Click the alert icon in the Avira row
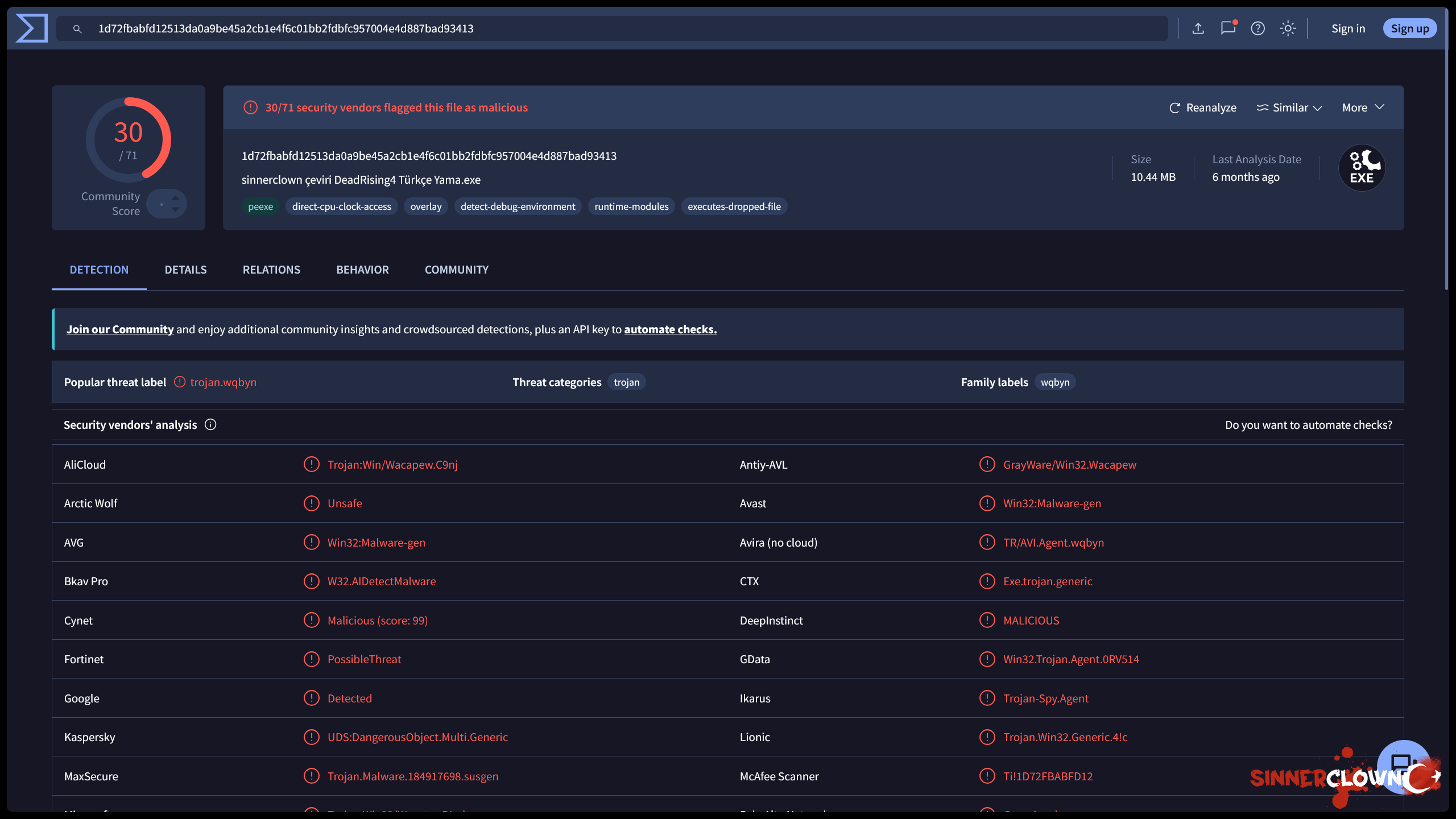Screen dimensions: 1456x819 coord(987,543)
